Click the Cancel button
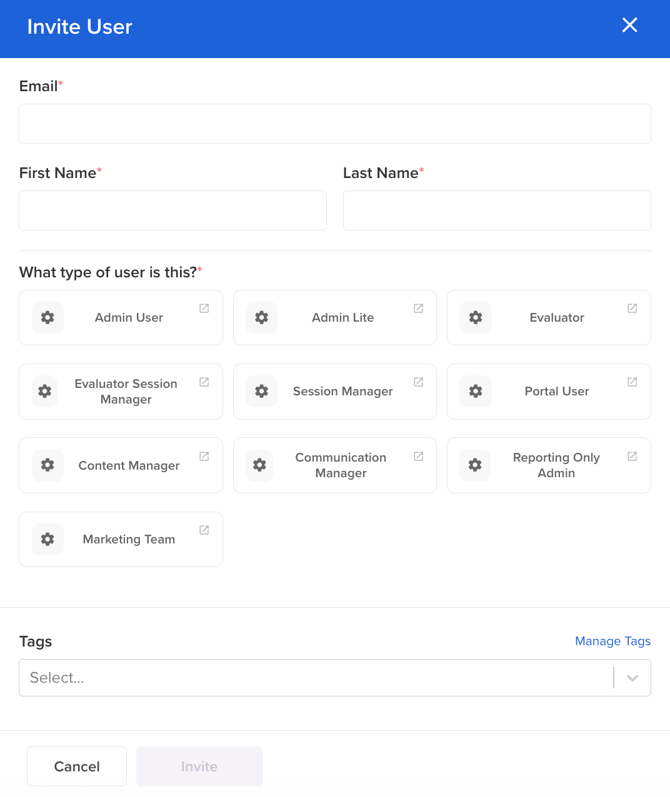The image size is (670, 797). coord(77,766)
